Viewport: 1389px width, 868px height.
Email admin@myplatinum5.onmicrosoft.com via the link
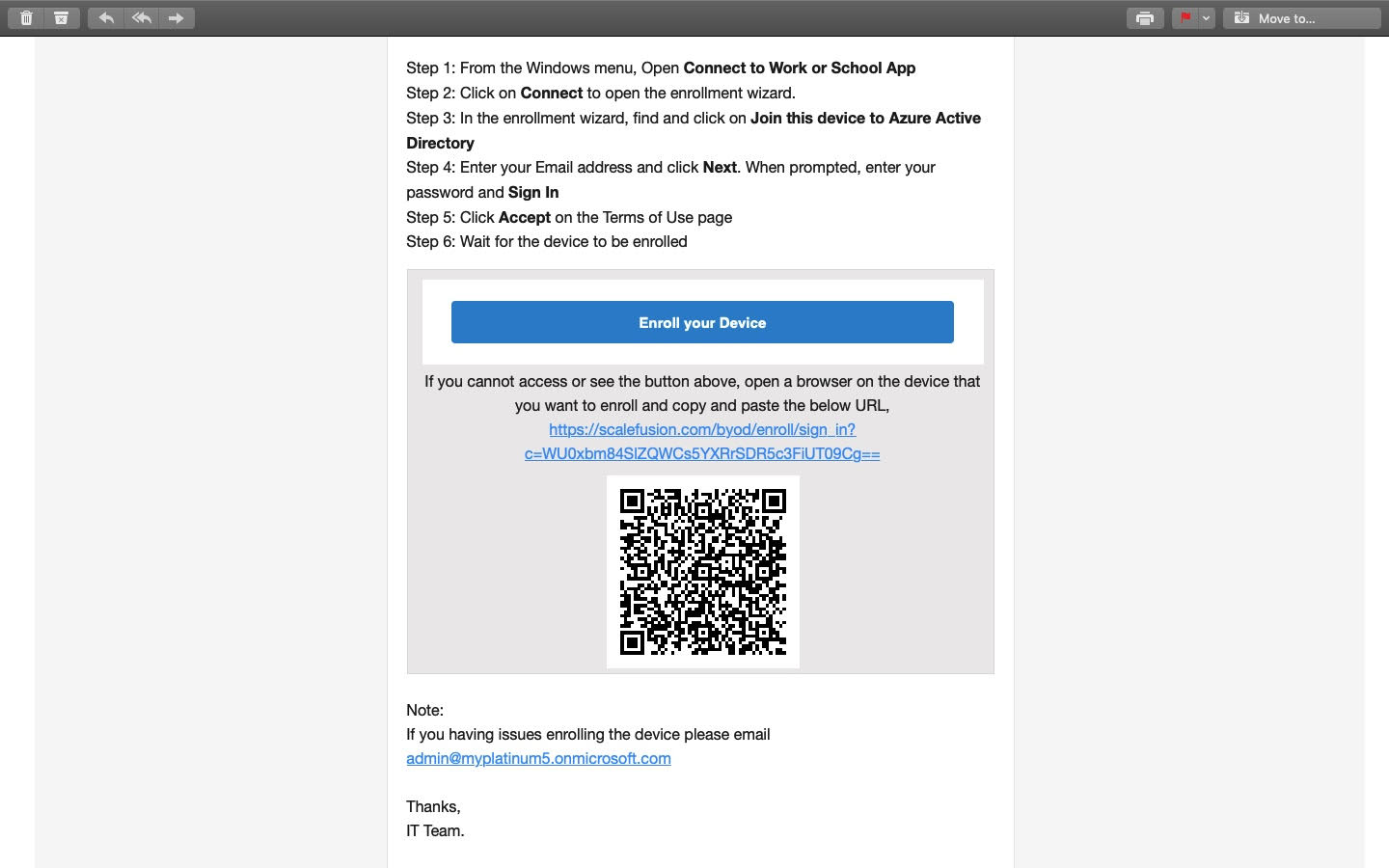(x=538, y=758)
